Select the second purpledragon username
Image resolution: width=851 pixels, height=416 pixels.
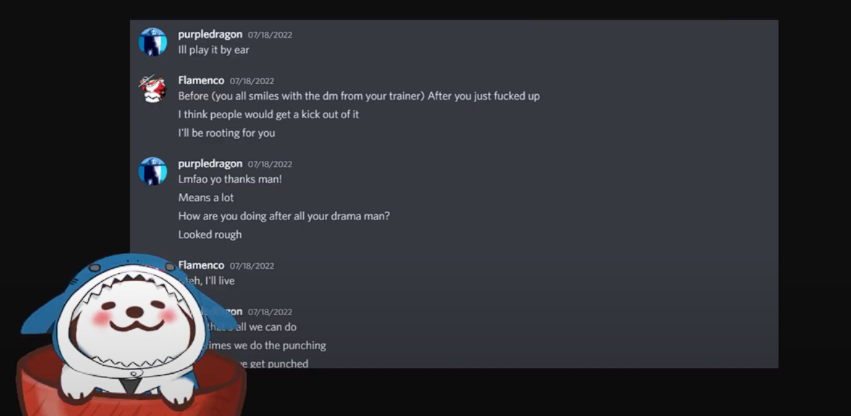210,163
